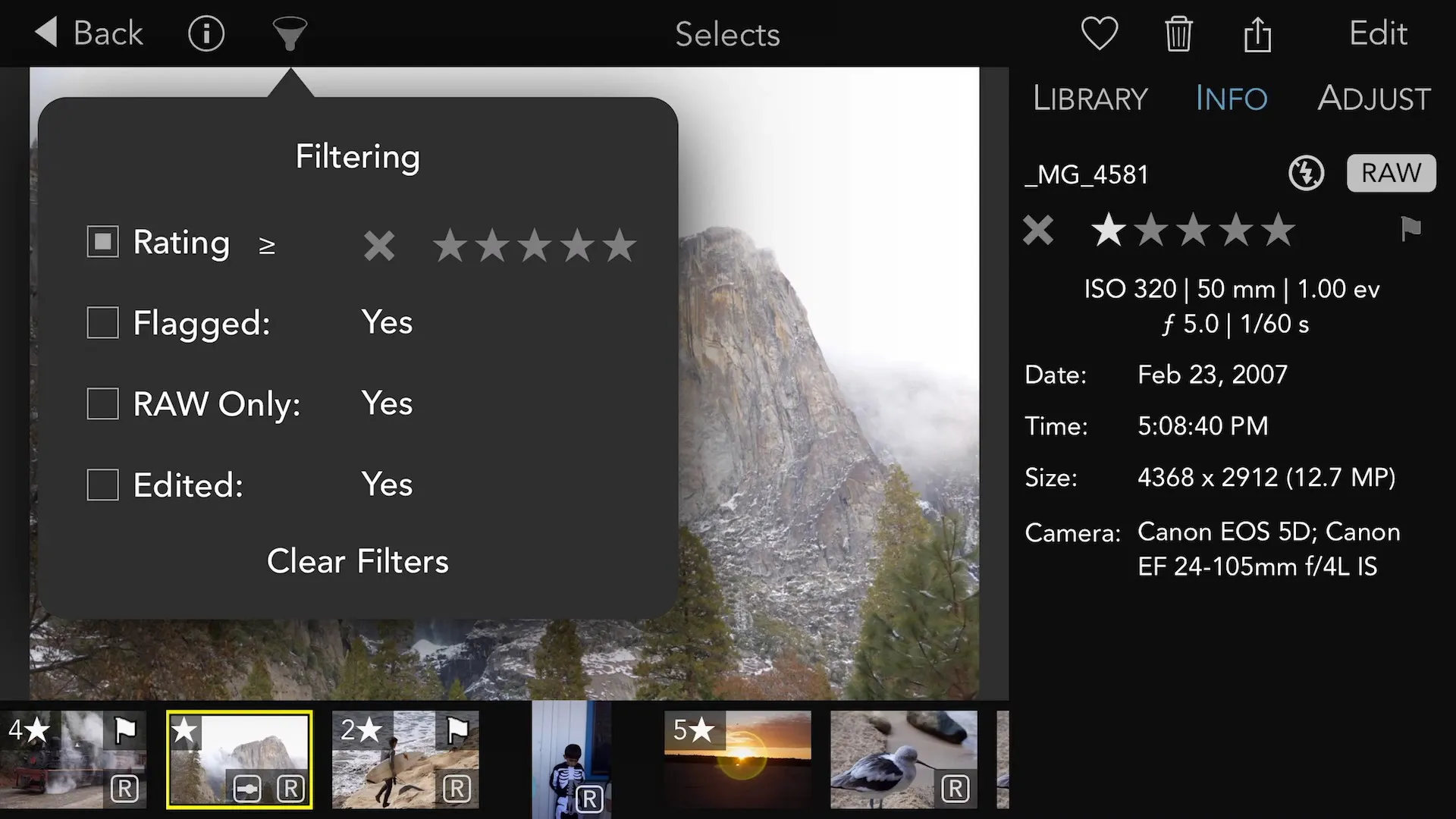Select the sunset thumbnail in the filmstrip
The image size is (1456, 819).
737,758
